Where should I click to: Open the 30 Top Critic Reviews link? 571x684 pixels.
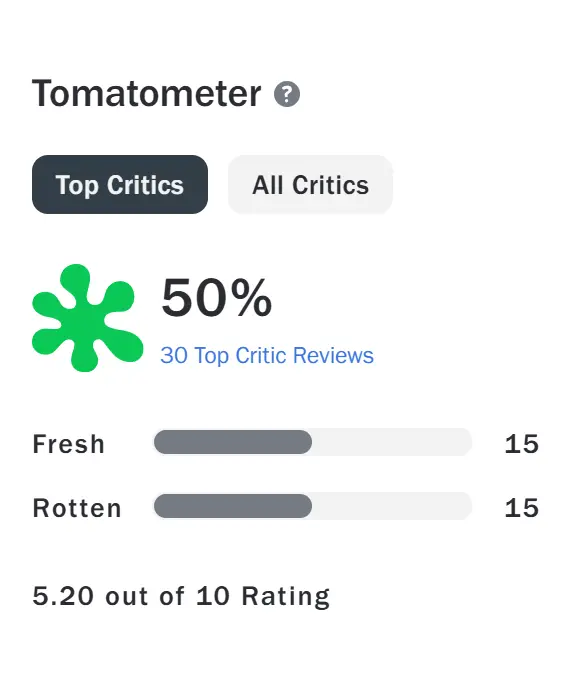click(267, 355)
